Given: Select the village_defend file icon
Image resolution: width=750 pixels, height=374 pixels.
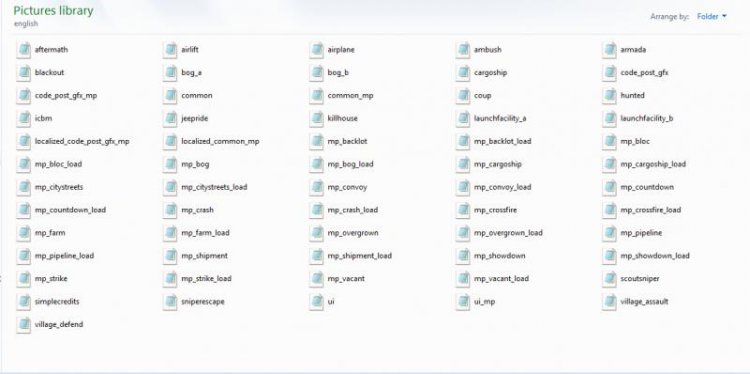Looking at the screenshot, I should [x=23, y=324].
